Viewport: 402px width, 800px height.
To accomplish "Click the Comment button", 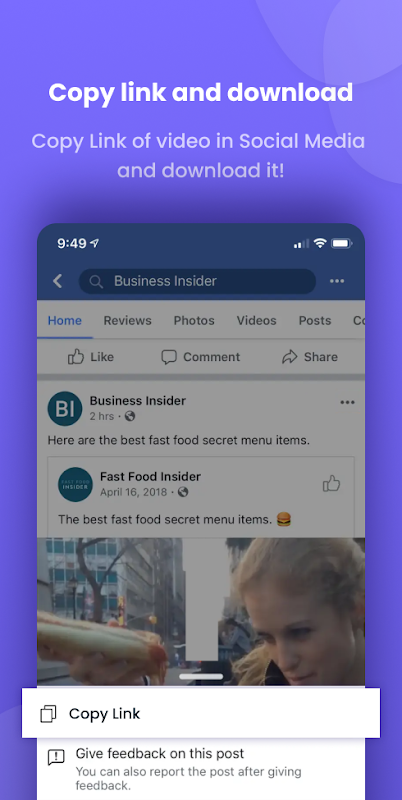I will click(x=200, y=357).
